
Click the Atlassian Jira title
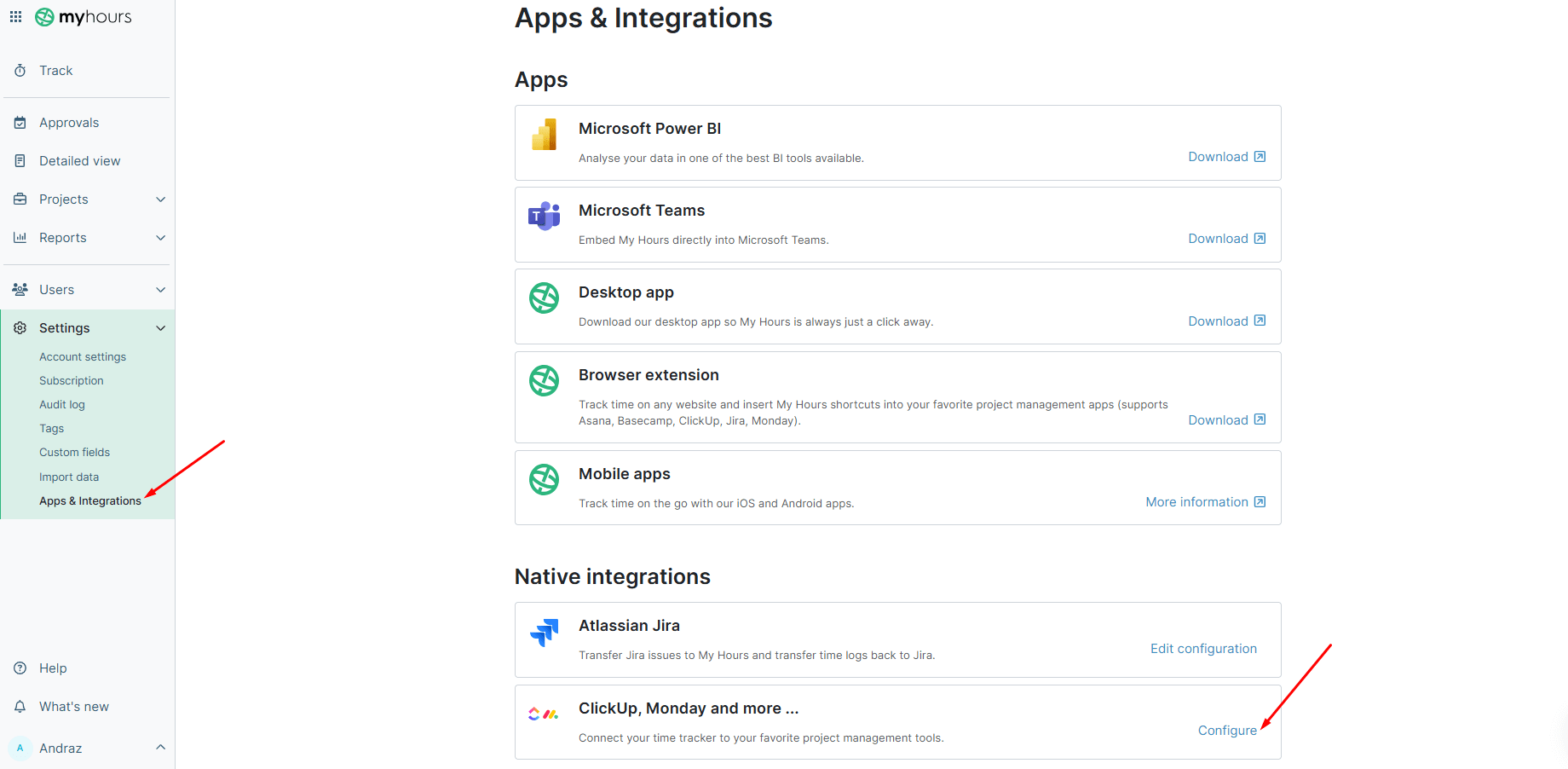[x=630, y=626]
